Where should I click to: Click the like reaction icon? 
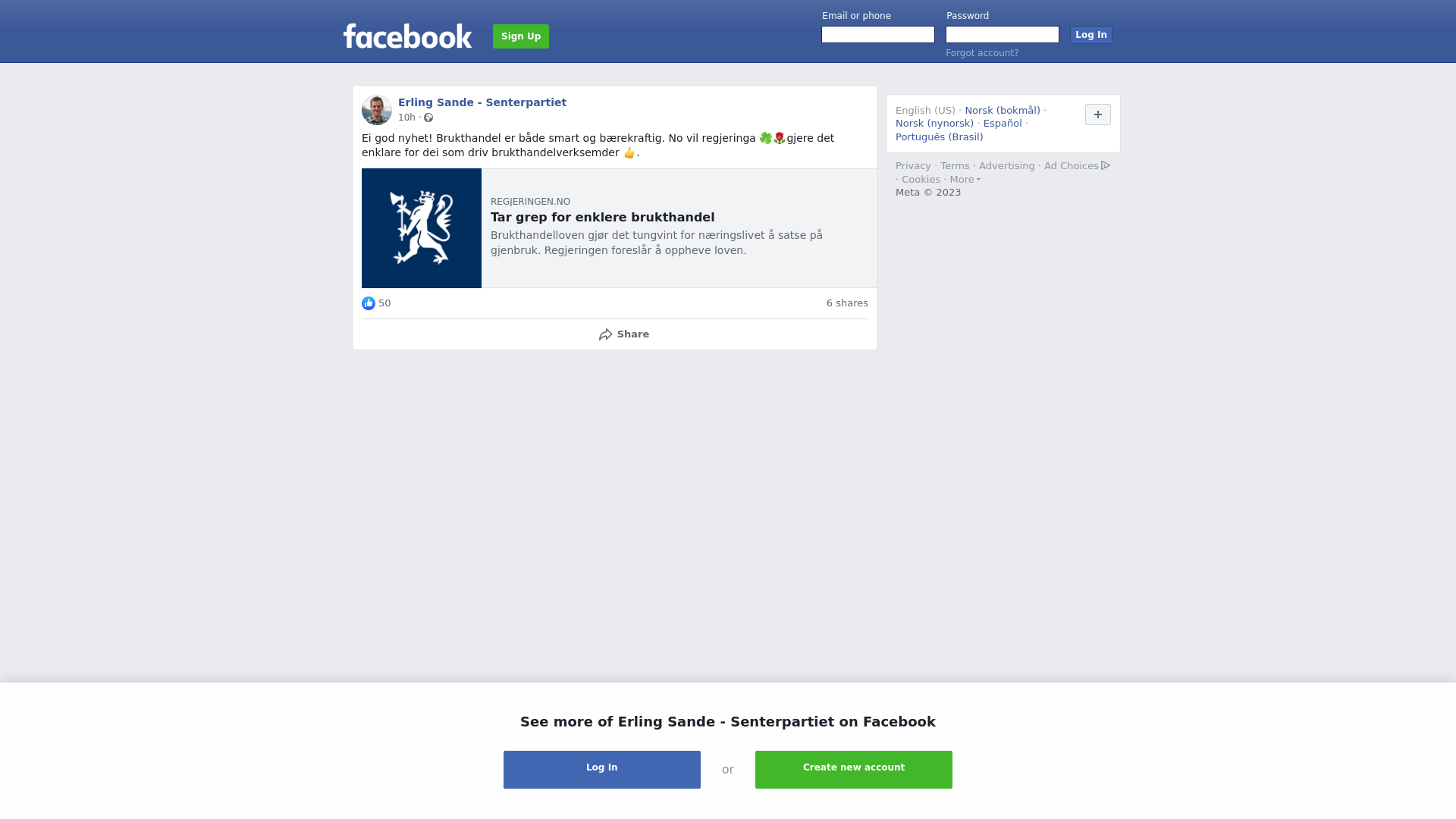coord(369,303)
